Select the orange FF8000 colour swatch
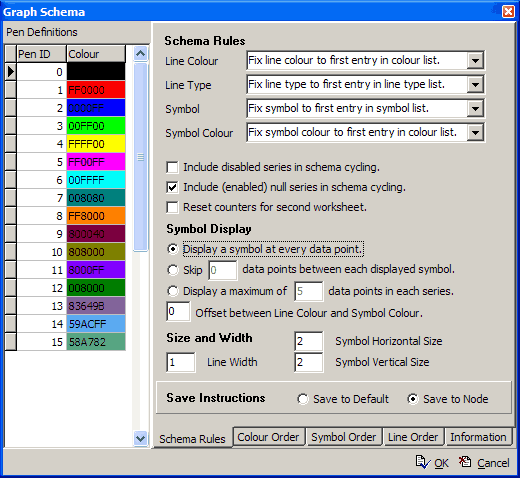 tap(96, 216)
